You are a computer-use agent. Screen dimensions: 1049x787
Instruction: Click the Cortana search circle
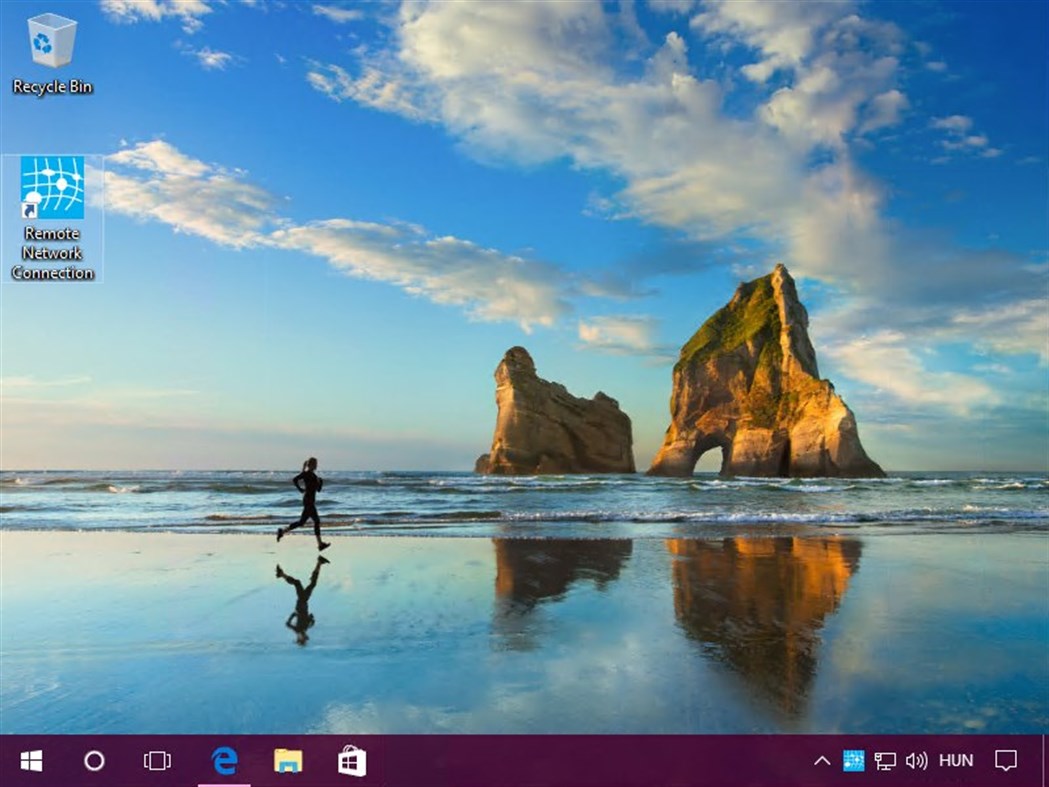[x=96, y=761]
